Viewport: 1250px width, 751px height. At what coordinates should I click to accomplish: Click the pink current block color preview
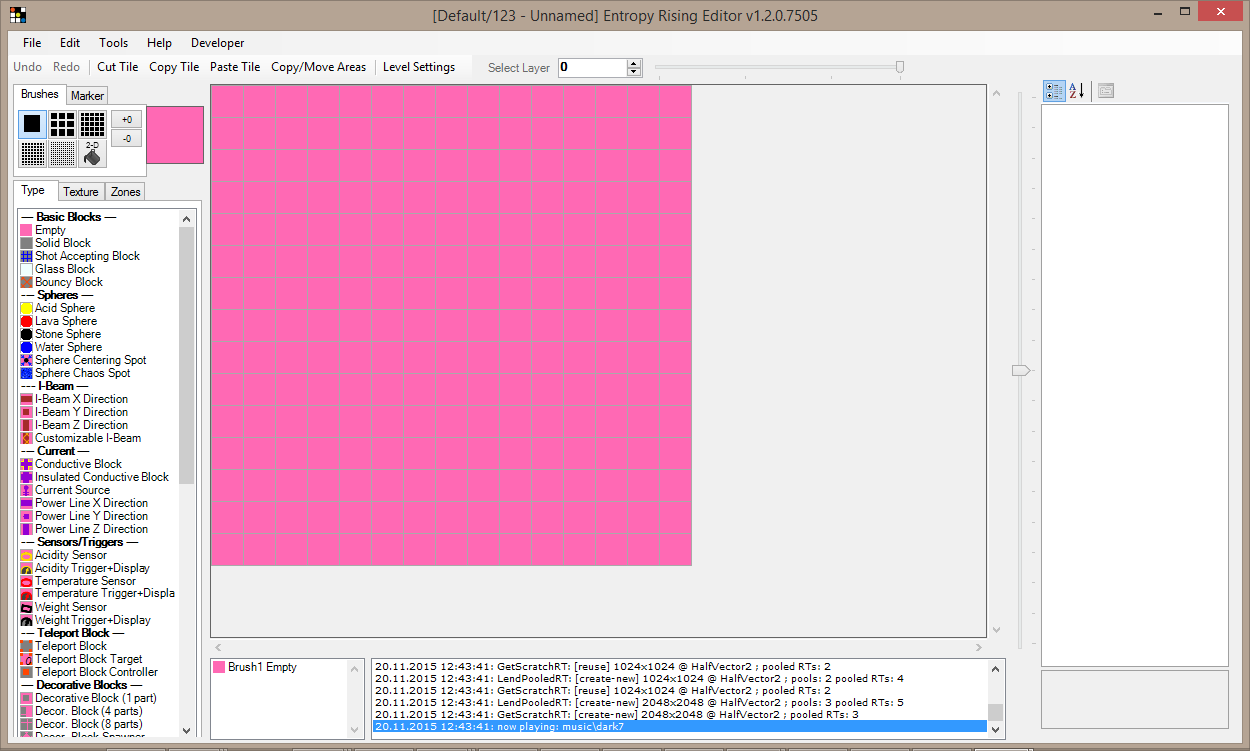tap(175, 135)
